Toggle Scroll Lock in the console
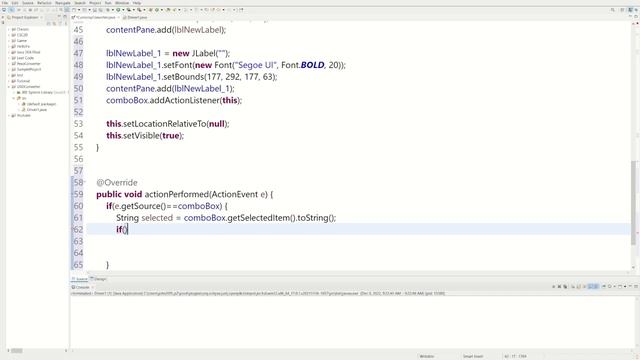The width and height of the screenshot is (640, 360). (x=578, y=287)
